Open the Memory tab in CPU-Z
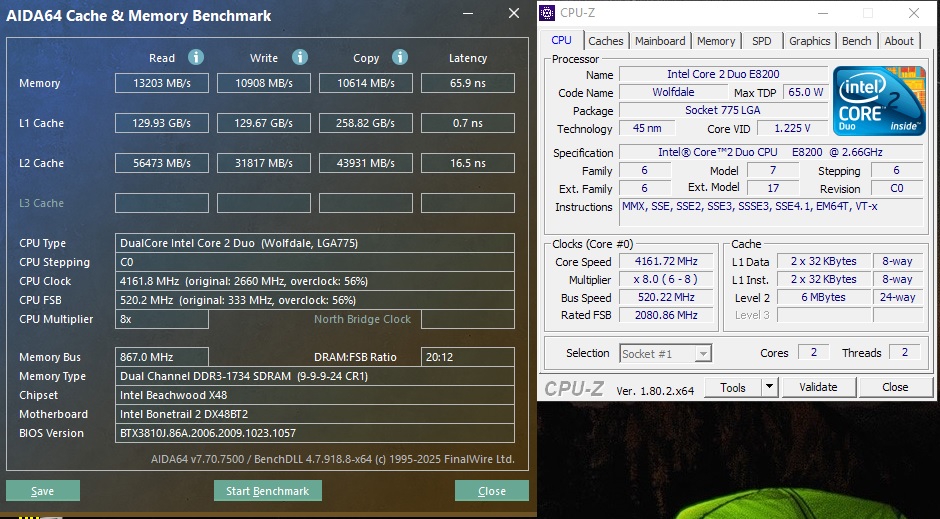 716,41
